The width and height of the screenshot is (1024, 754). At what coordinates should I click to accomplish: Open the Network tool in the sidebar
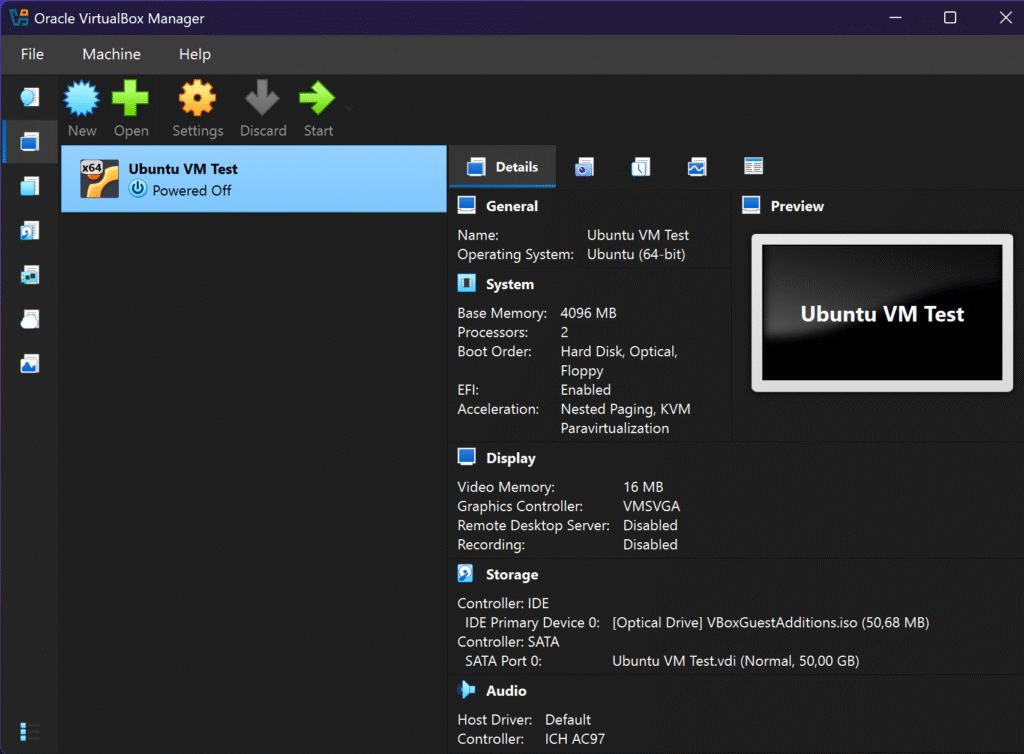(x=29, y=275)
